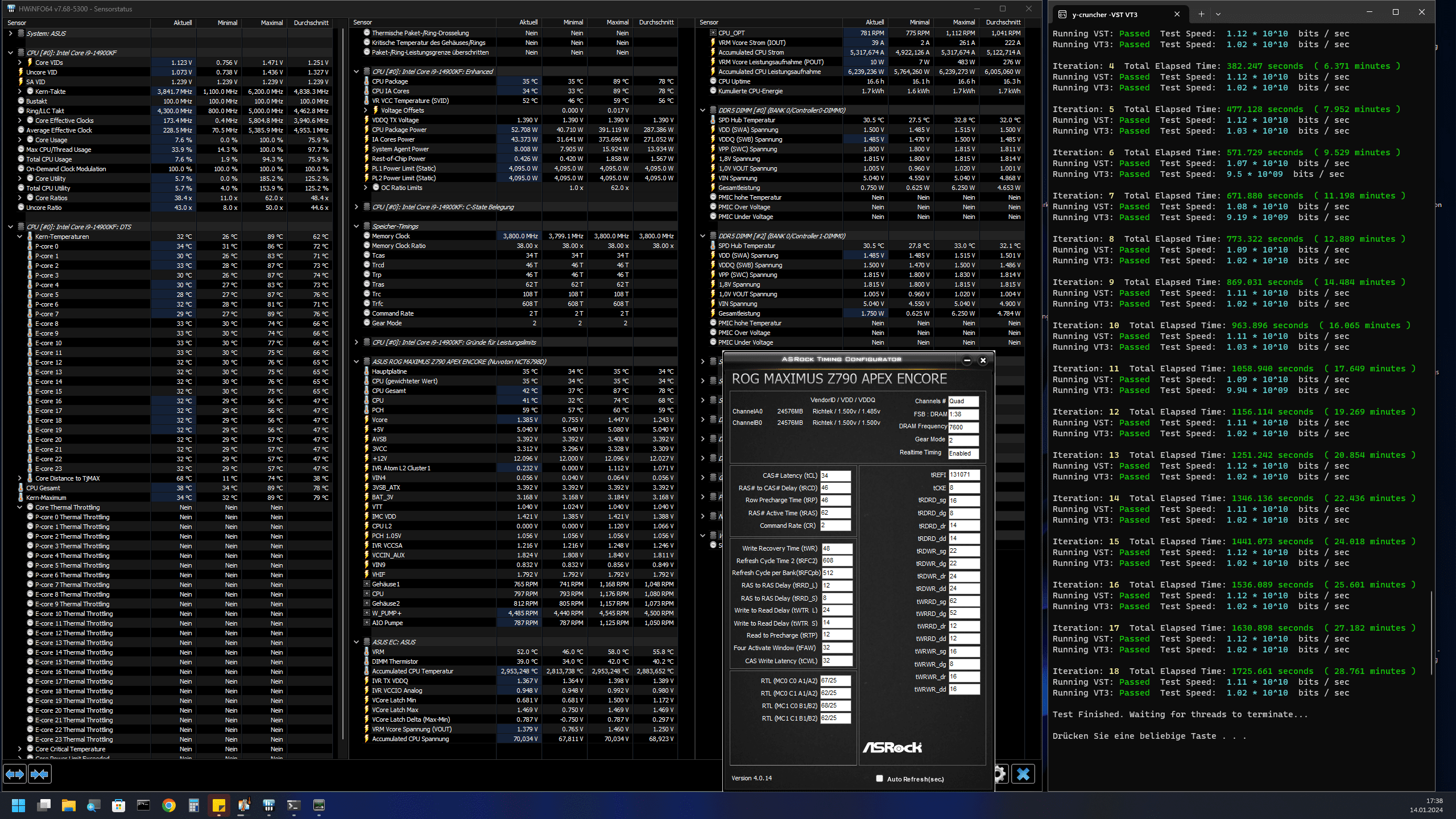Viewport: 1456px width, 819px height.
Task: Click the collapse-columns inward arrows button
Action: [x=39, y=774]
